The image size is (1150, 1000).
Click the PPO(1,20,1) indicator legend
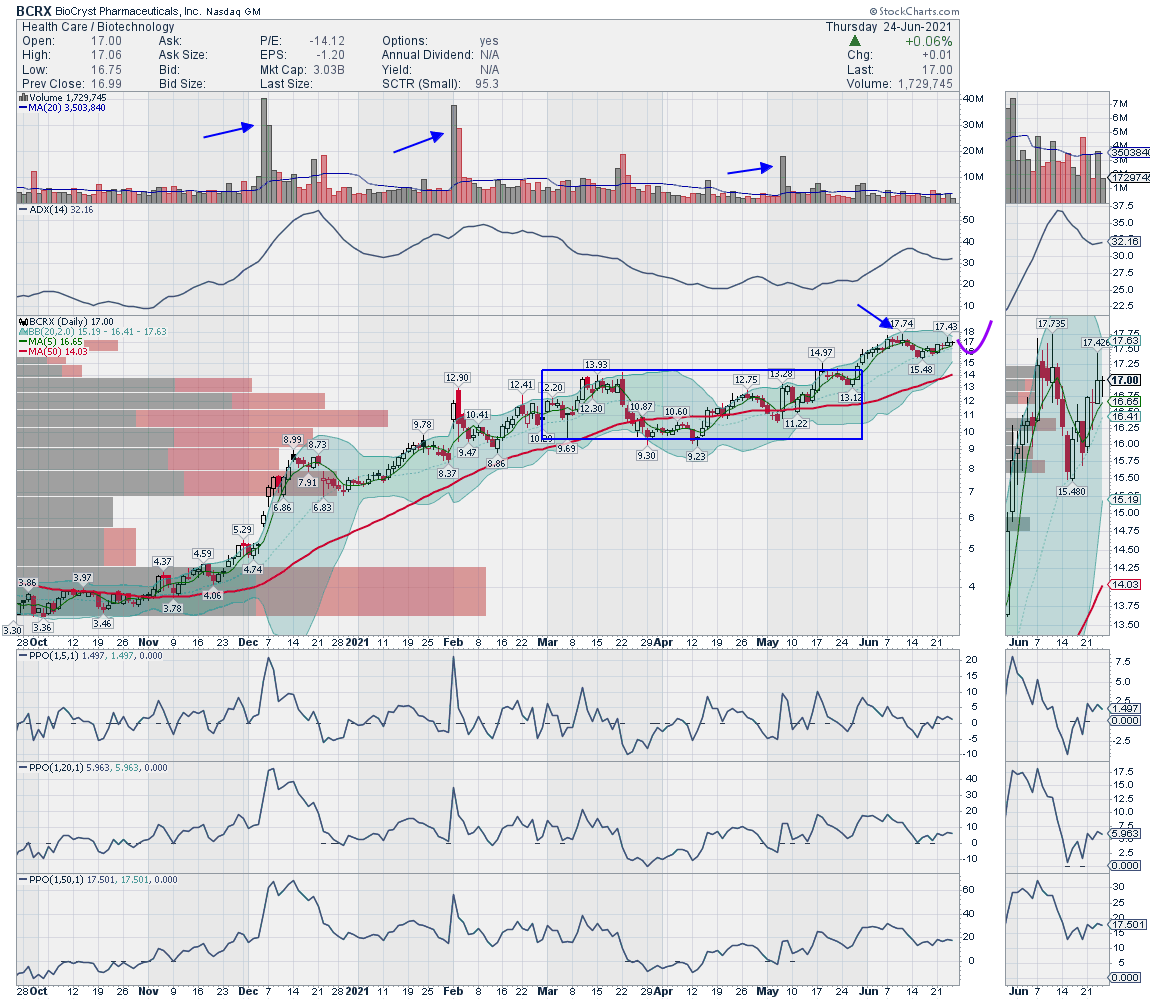(93, 768)
